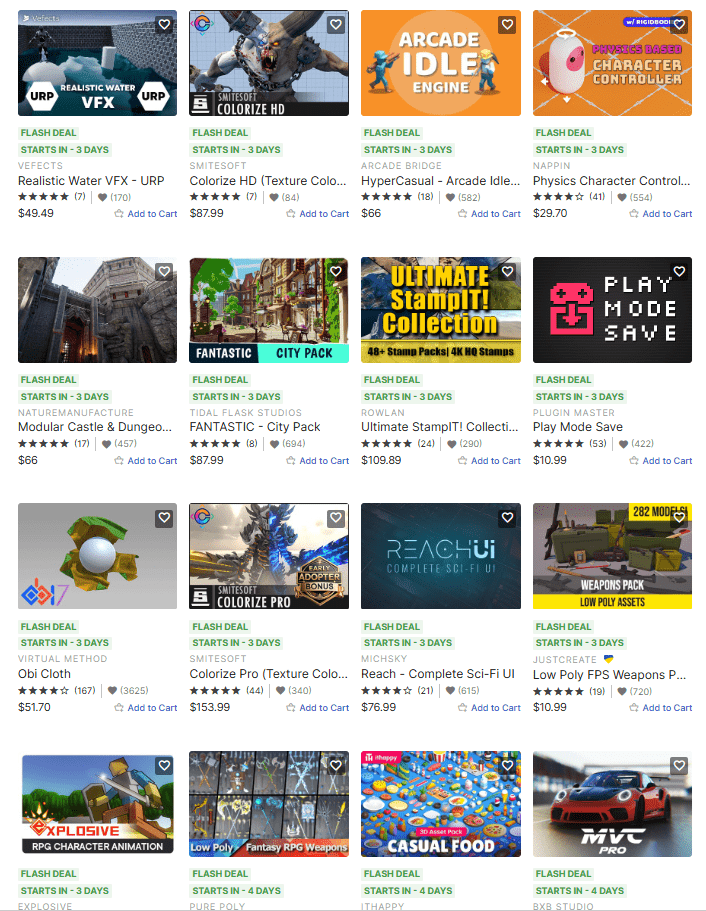Toggle wishlist heart on Play Mode Save thumbnail
Viewport: 706px width, 911px height.
(x=679, y=272)
